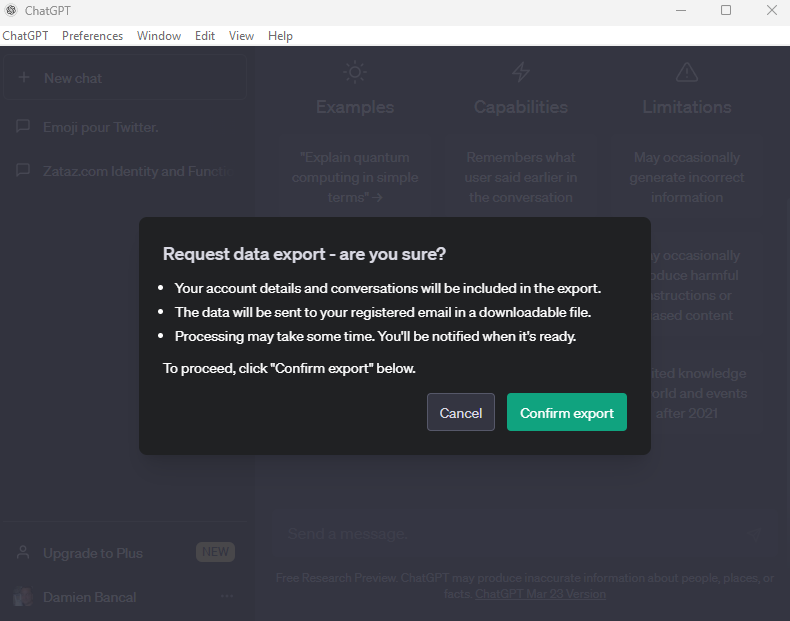Choose the Explain quantum computing example
Screen dimensions: 790x621
355,177
